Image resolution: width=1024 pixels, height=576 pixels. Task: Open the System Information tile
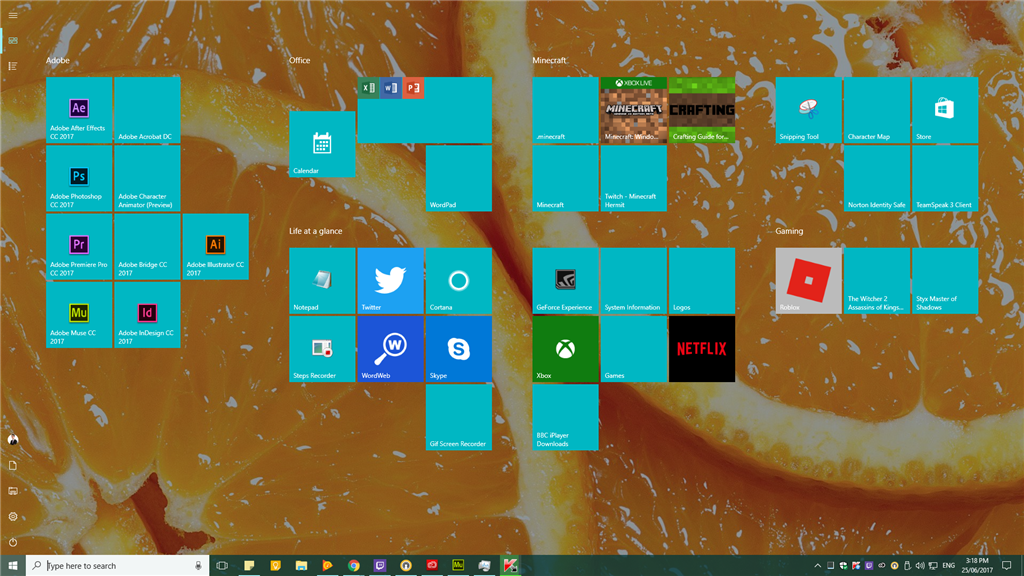(633, 281)
